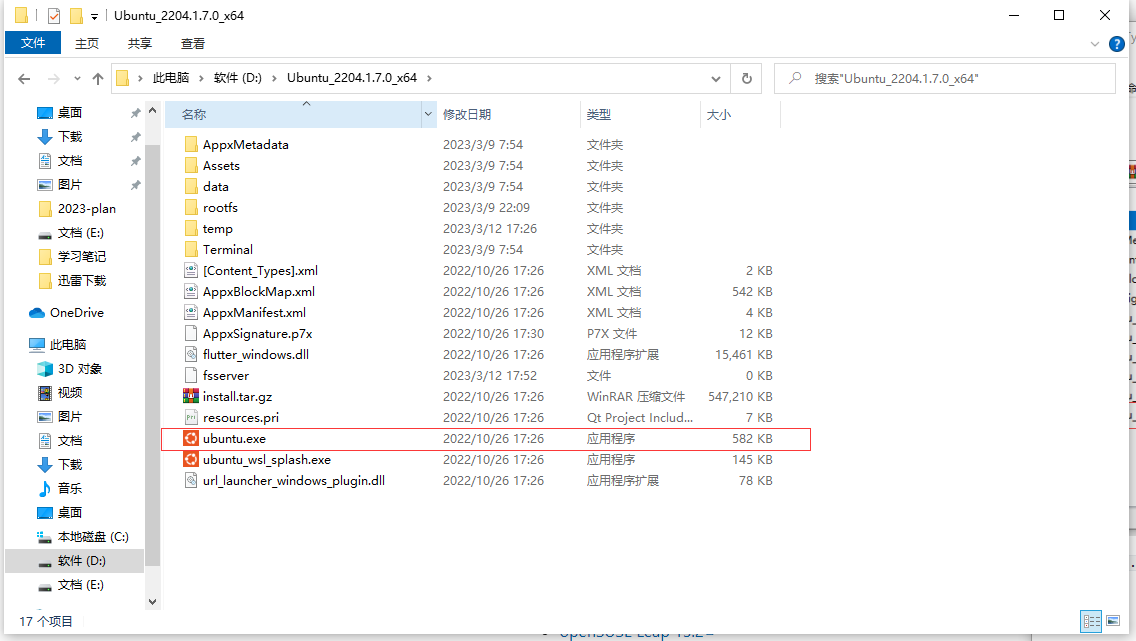Click the url_launcher_windows_plugin.dll icon

coord(191,480)
